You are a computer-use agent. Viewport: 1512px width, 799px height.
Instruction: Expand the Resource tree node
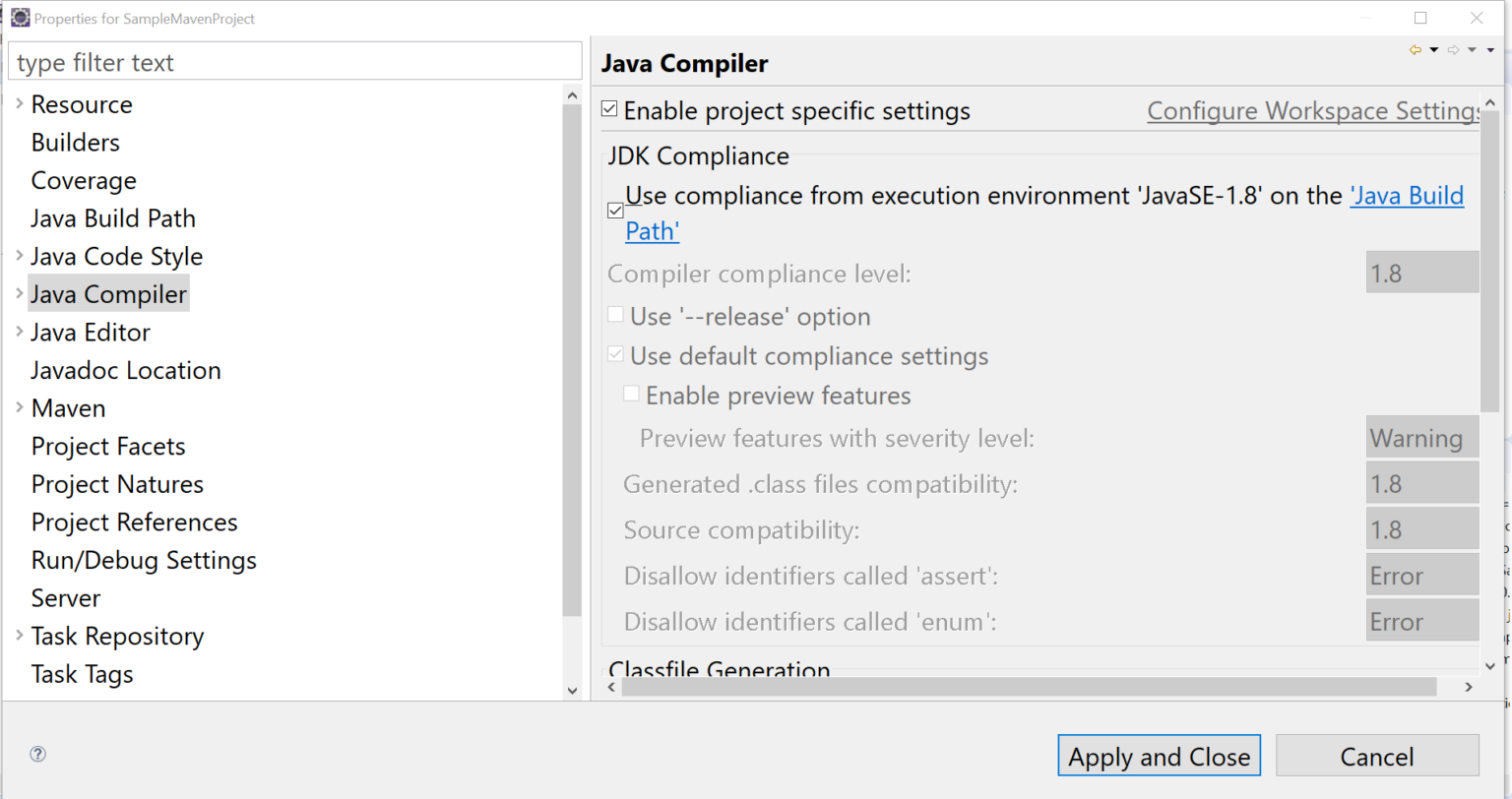click(18, 104)
